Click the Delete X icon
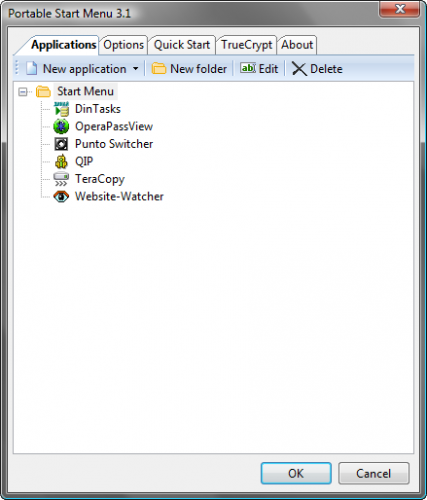Image resolution: width=427 pixels, height=500 pixels. pyautogui.click(x=299, y=69)
